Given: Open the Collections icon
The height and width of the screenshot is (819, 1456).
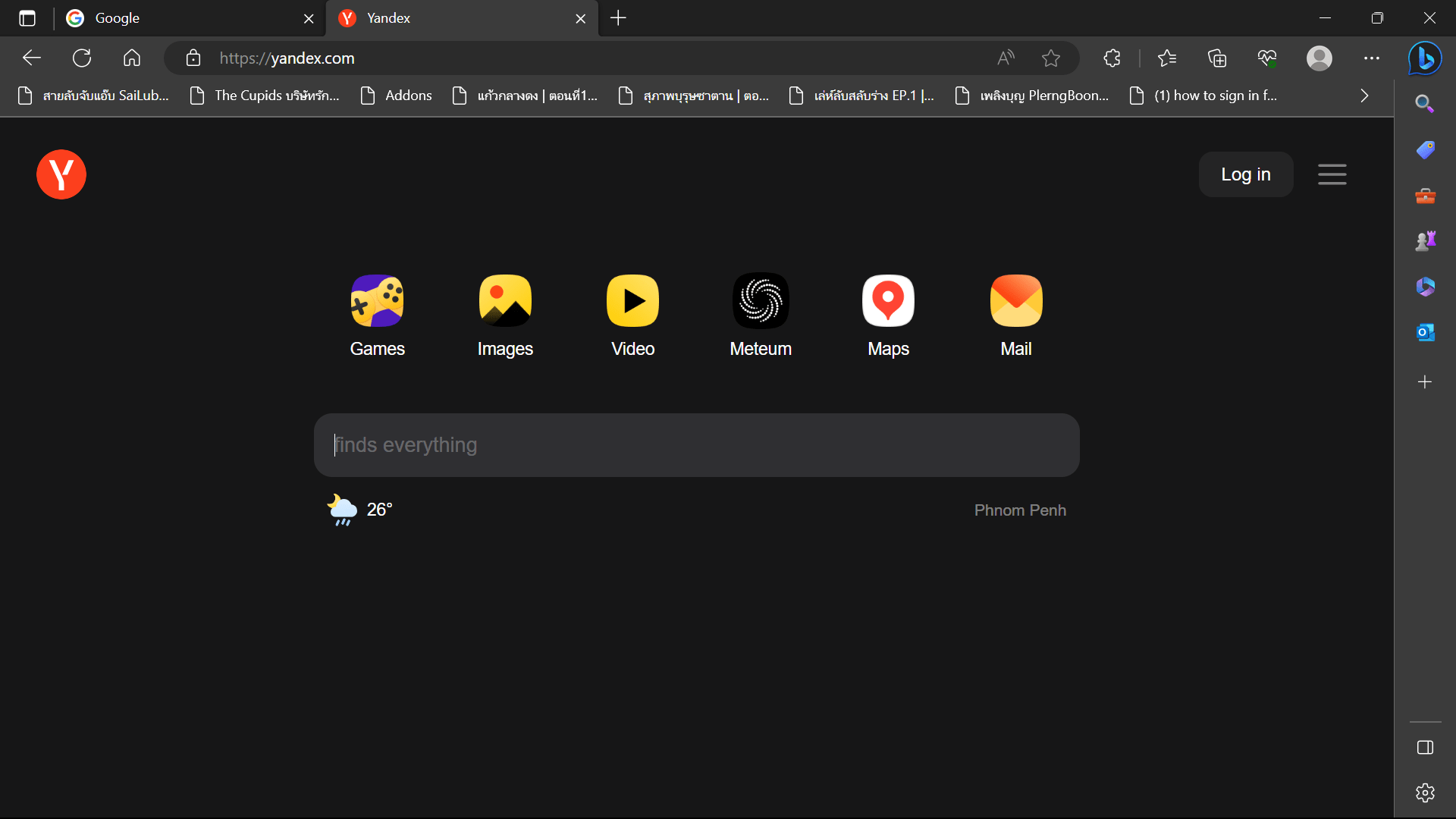Looking at the screenshot, I should 1217,58.
